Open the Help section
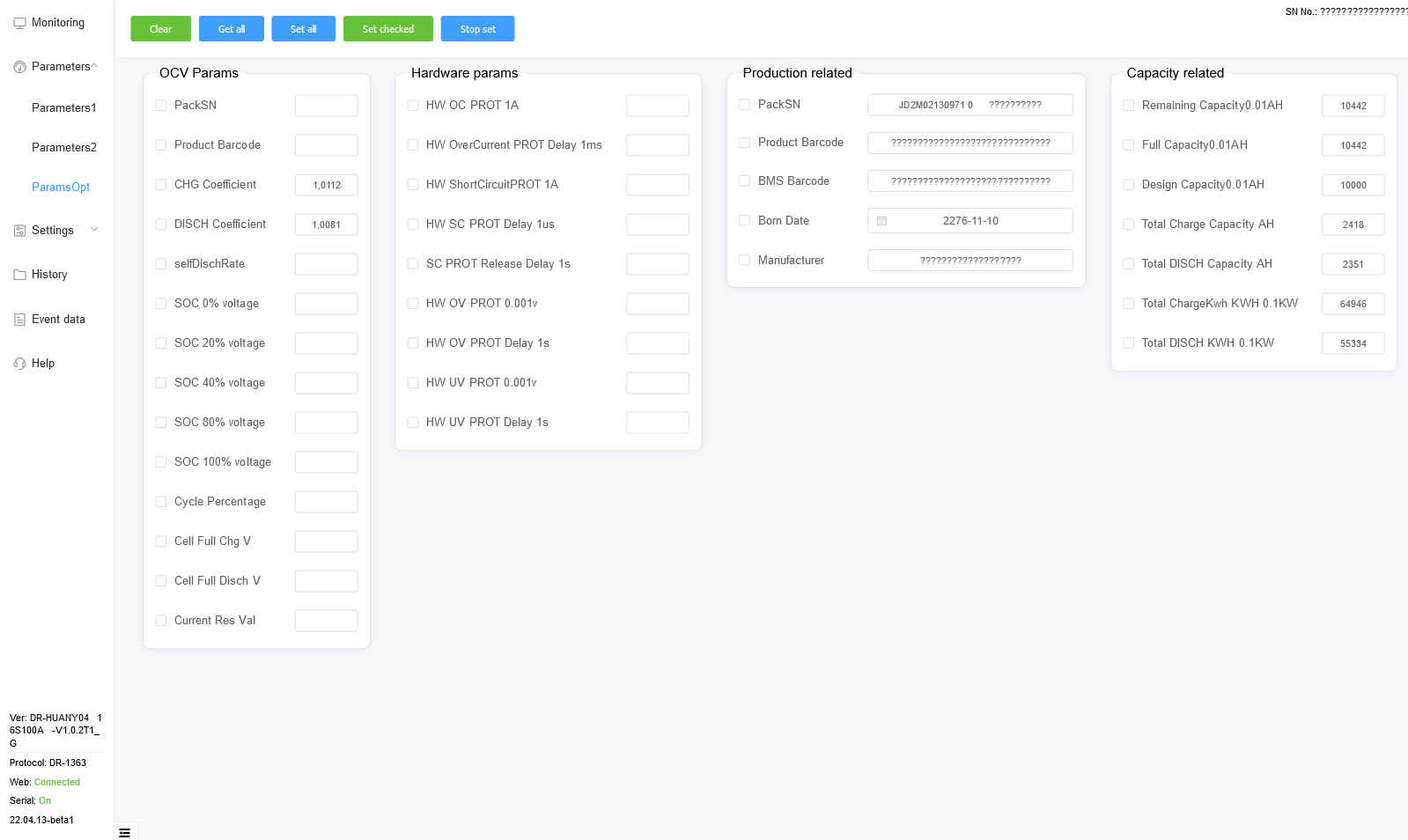This screenshot has width=1408, height=840. [43, 364]
